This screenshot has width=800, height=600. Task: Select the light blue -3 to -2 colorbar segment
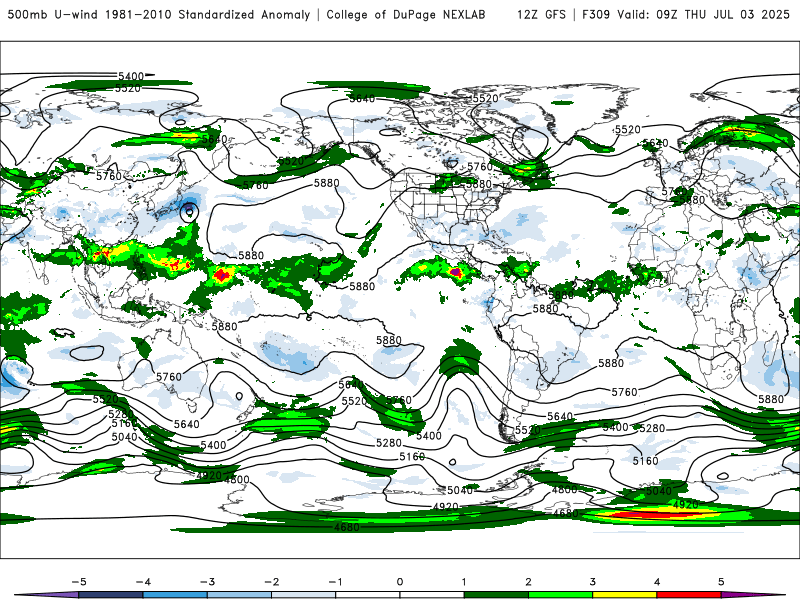239,595
